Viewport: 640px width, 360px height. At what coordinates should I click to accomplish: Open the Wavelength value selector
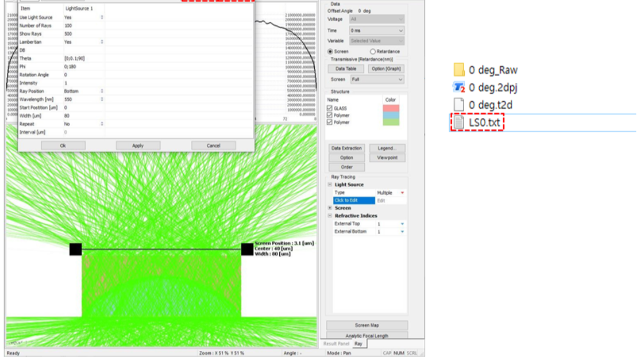[102, 99]
